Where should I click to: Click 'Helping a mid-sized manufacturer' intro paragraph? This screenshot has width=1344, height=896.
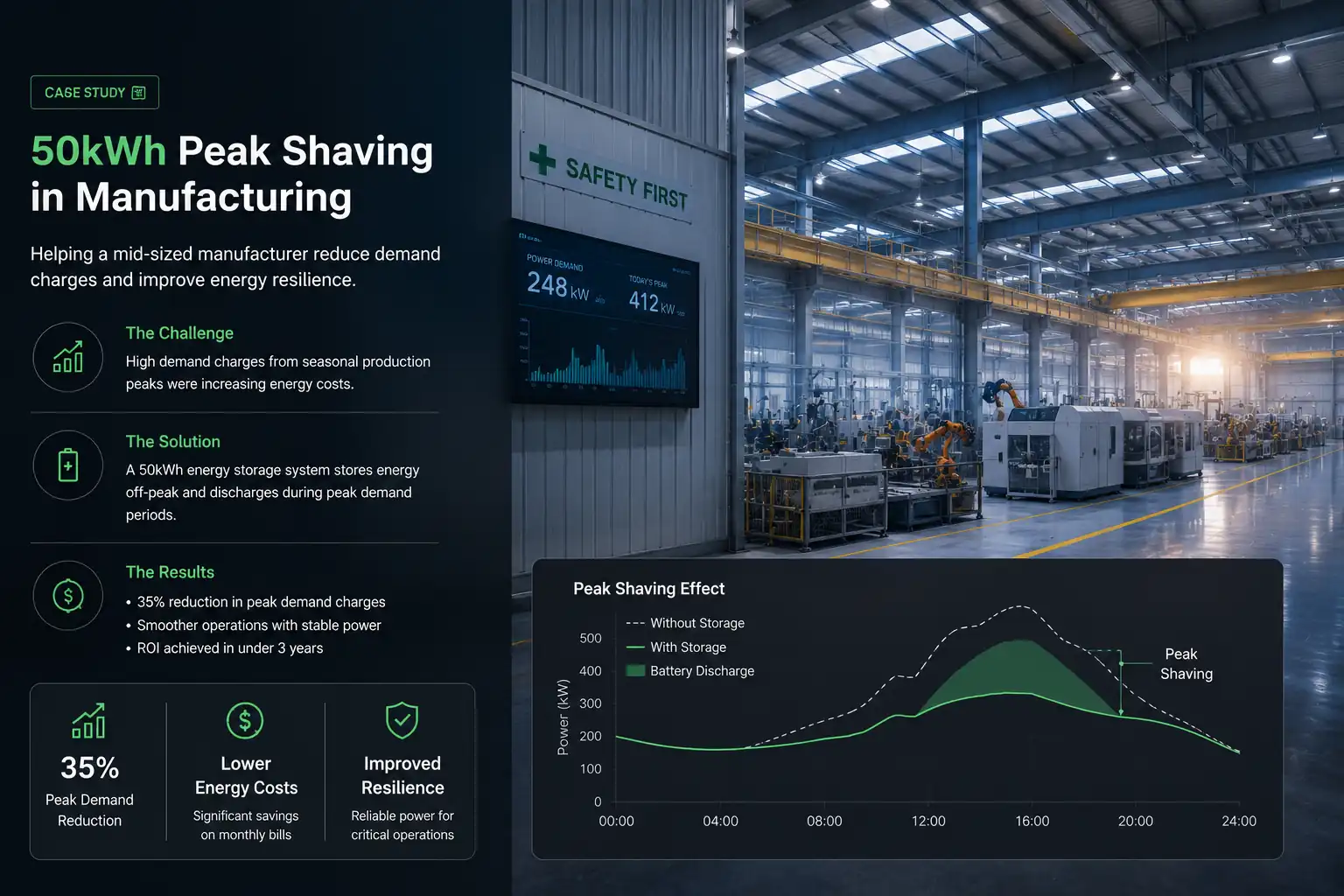click(235, 267)
